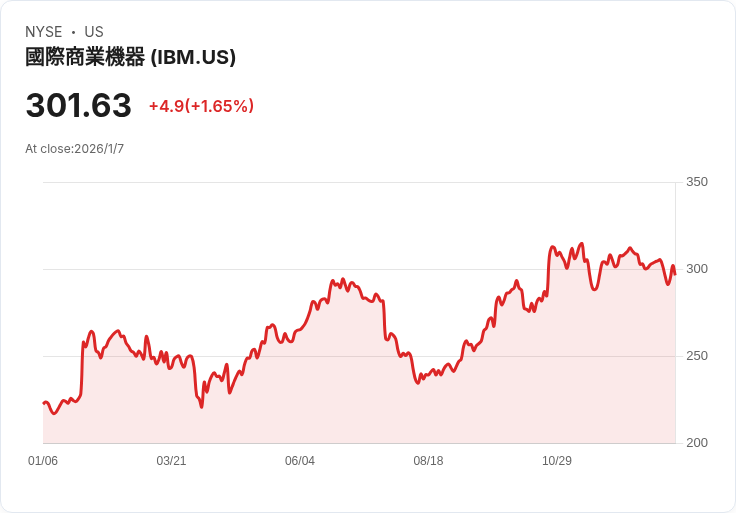Select the 200 y-axis label

(696, 443)
